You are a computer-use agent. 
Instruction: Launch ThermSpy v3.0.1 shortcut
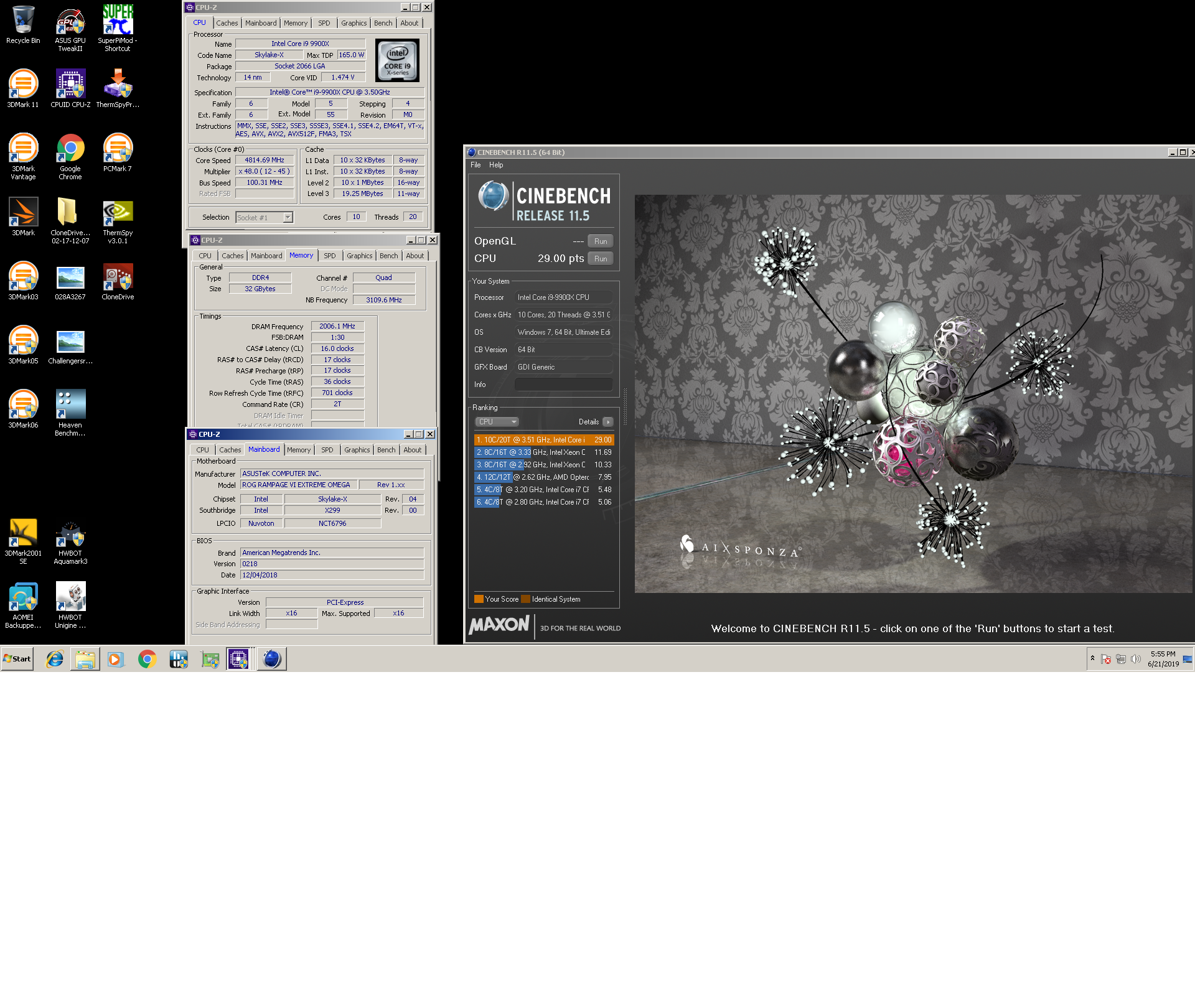pos(118,221)
